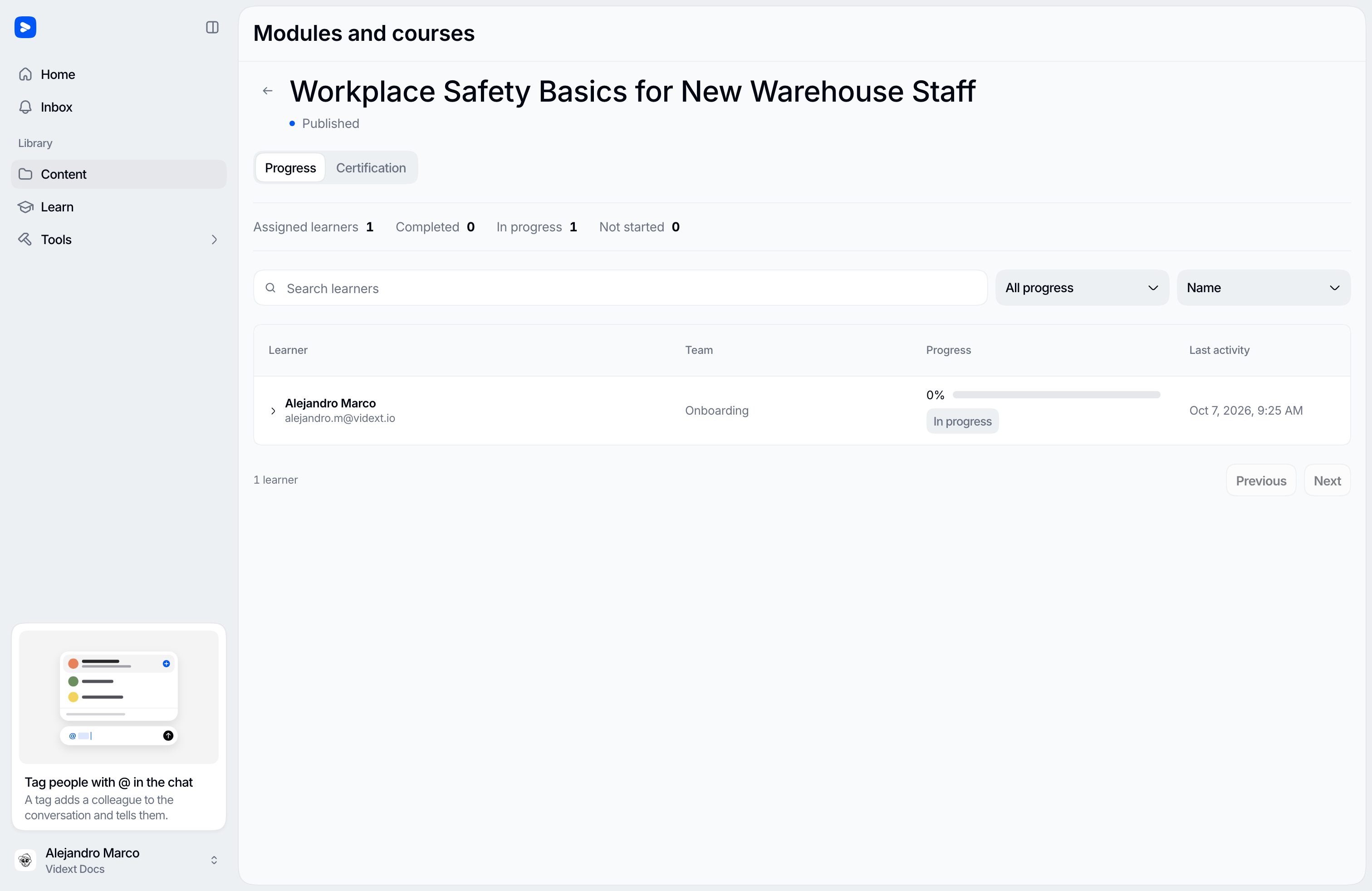The height and width of the screenshot is (891, 1372).
Task: Click the Next pagination button
Action: click(x=1327, y=480)
